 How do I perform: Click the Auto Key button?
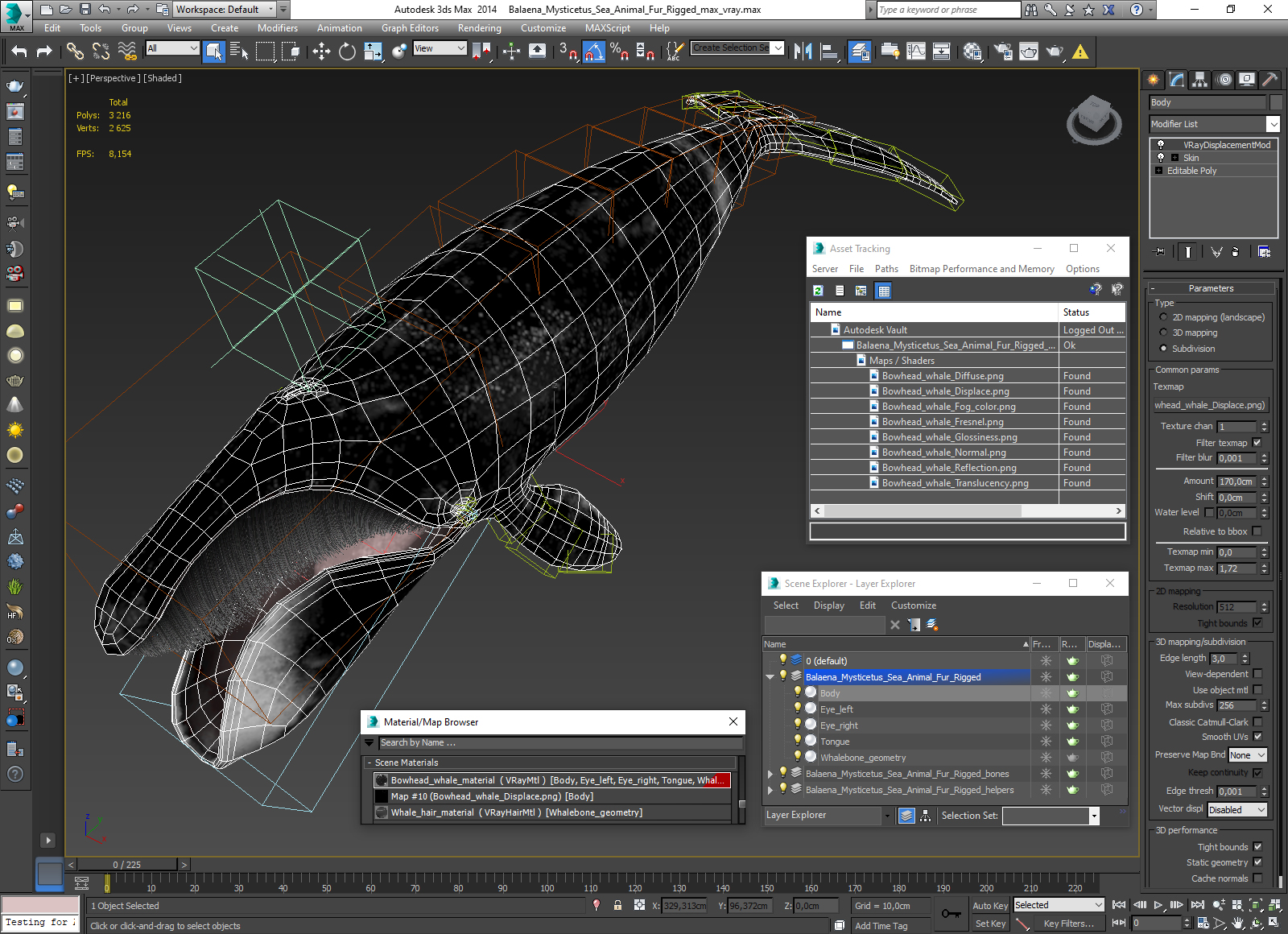tap(989, 906)
